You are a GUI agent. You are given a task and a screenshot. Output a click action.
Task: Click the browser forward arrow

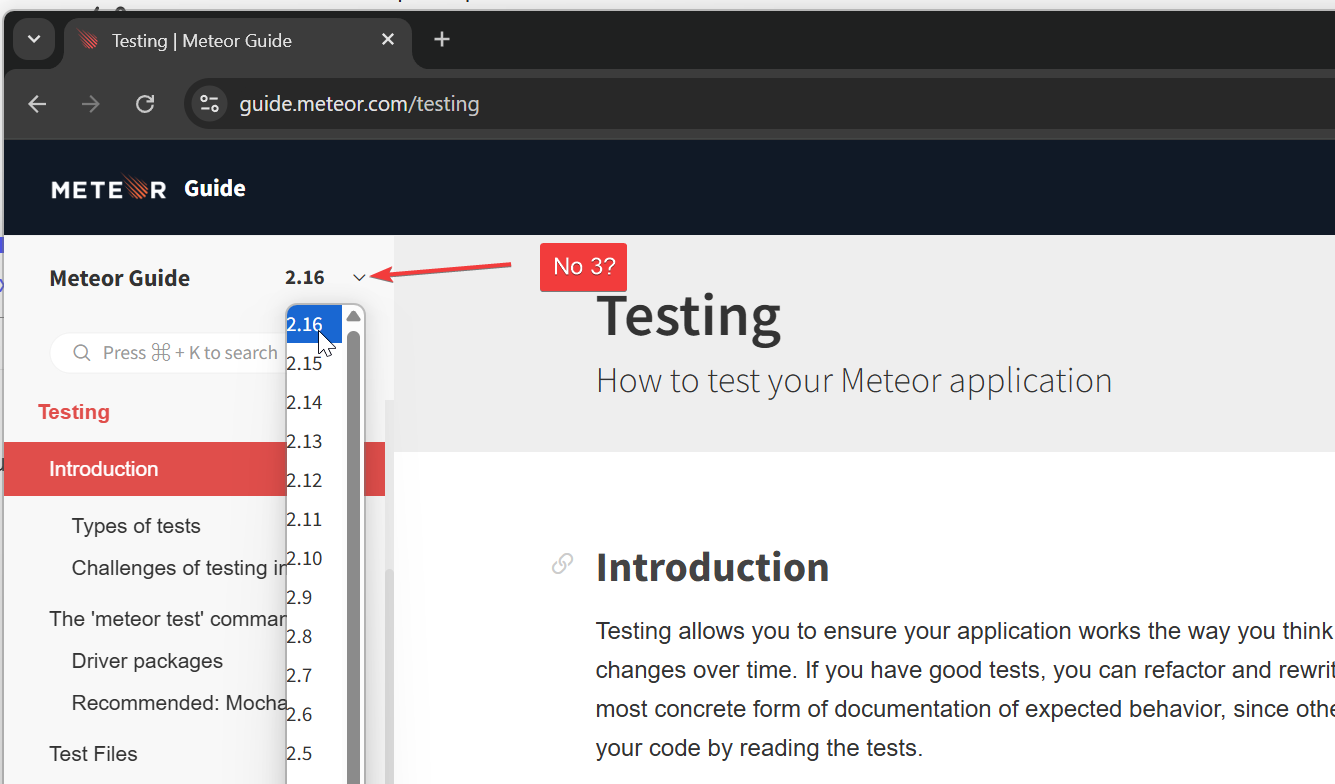(x=91, y=104)
